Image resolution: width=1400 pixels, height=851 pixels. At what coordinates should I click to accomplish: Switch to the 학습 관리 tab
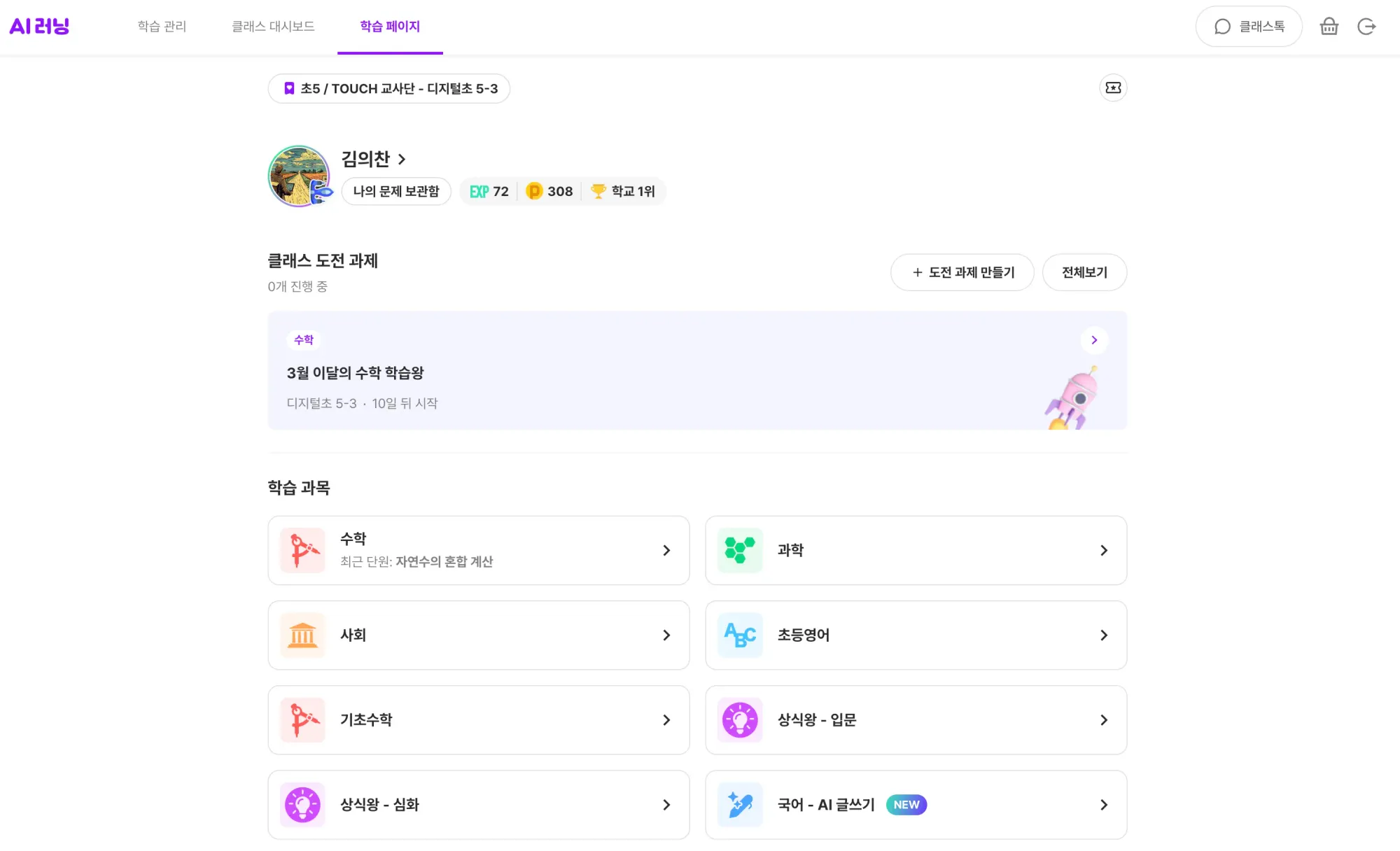point(162,27)
